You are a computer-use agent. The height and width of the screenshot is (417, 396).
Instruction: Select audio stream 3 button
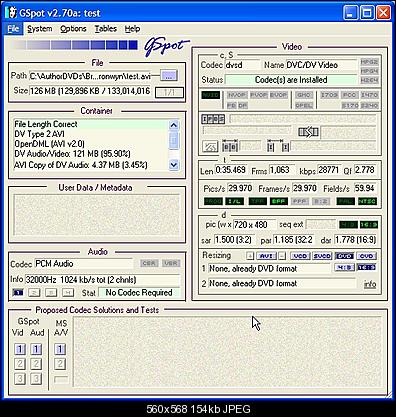(51, 293)
